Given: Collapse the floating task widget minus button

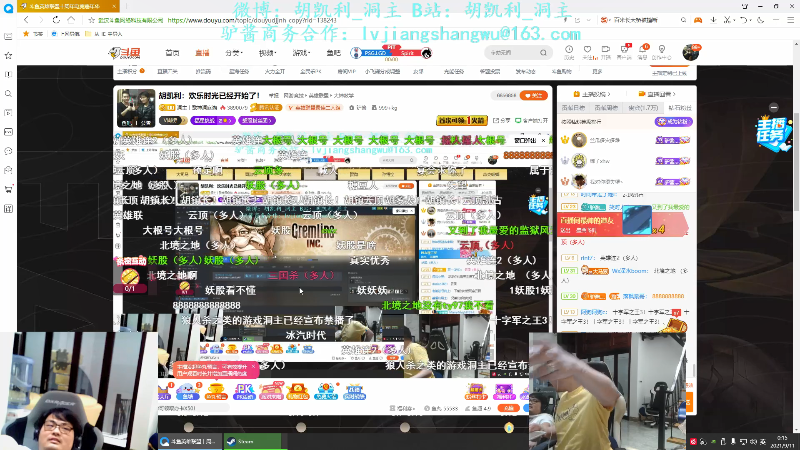Looking at the screenshot, I should click(774, 107).
